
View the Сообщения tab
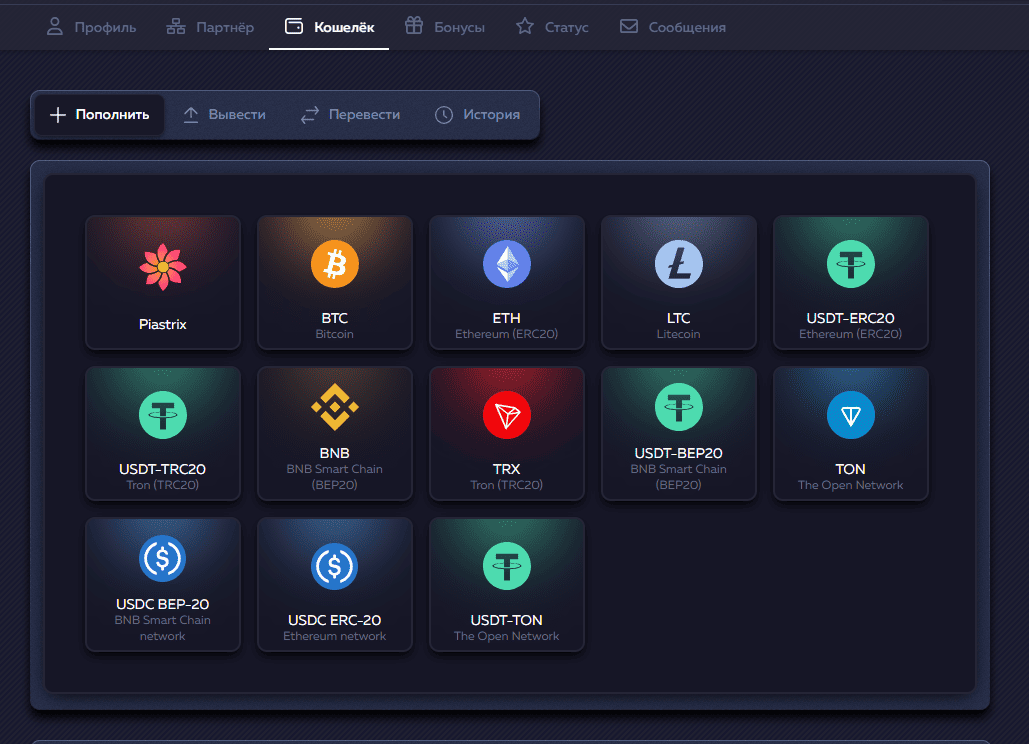click(x=673, y=27)
